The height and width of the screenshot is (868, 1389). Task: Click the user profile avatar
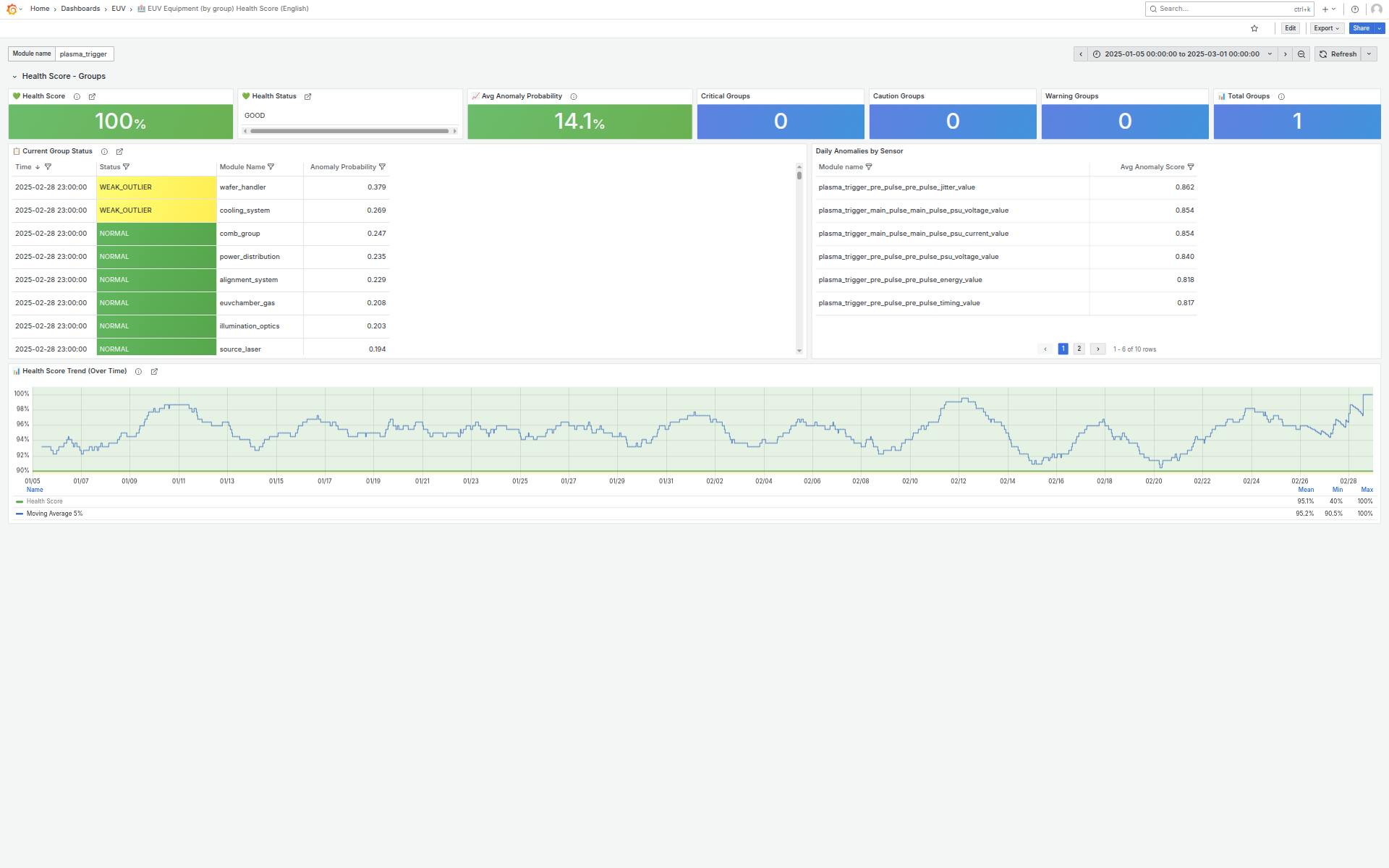(1376, 9)
